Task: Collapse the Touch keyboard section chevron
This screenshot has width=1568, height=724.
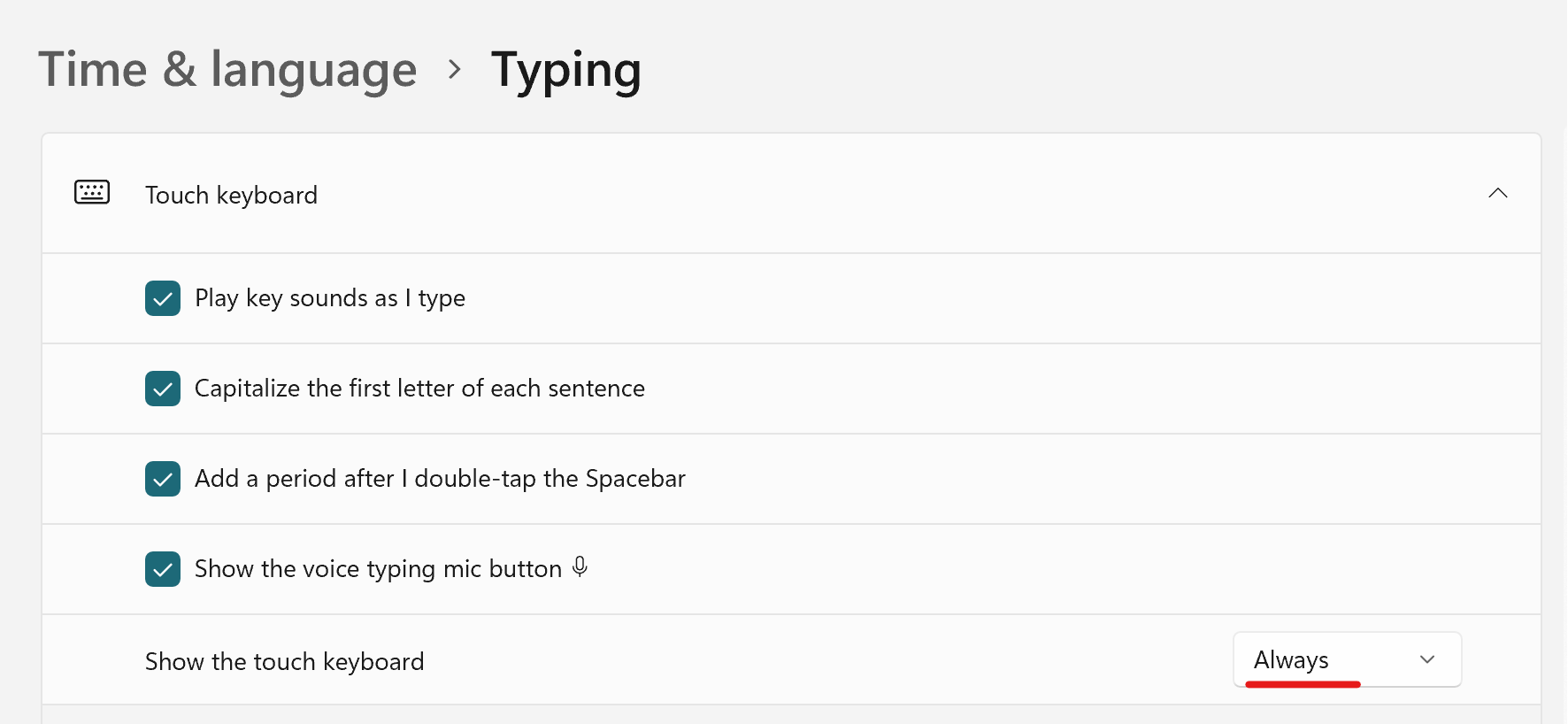Action: pos(1497,193)
